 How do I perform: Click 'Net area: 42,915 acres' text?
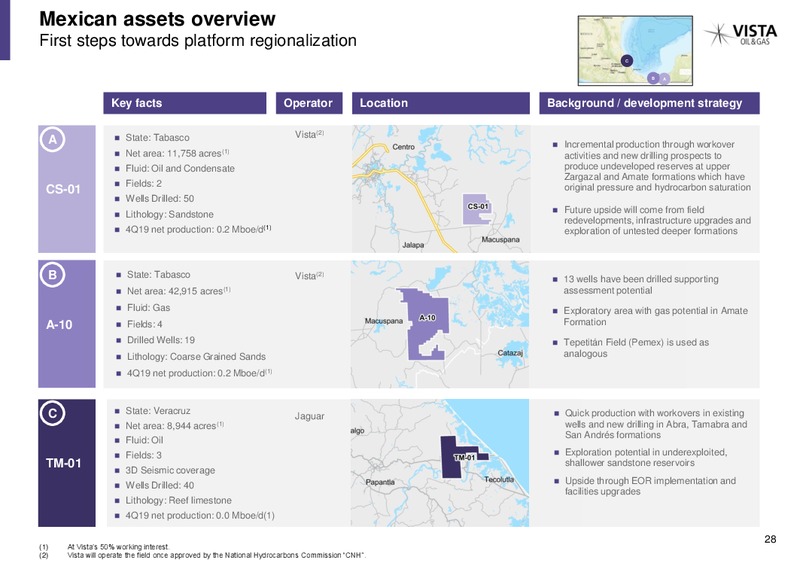click(179, 291)
